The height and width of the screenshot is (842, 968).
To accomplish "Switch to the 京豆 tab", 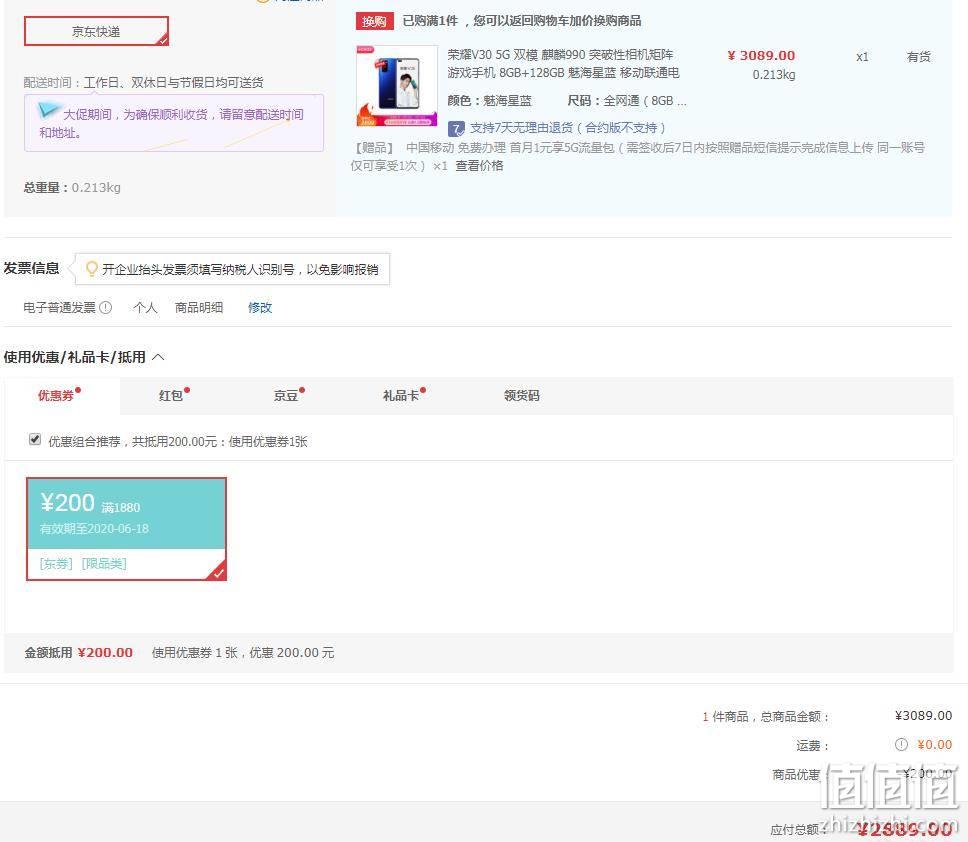I will 286,396.
